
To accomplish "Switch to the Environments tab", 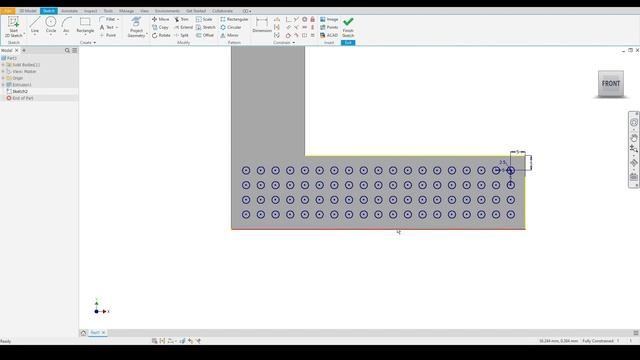I will click(x=167, y=11).
